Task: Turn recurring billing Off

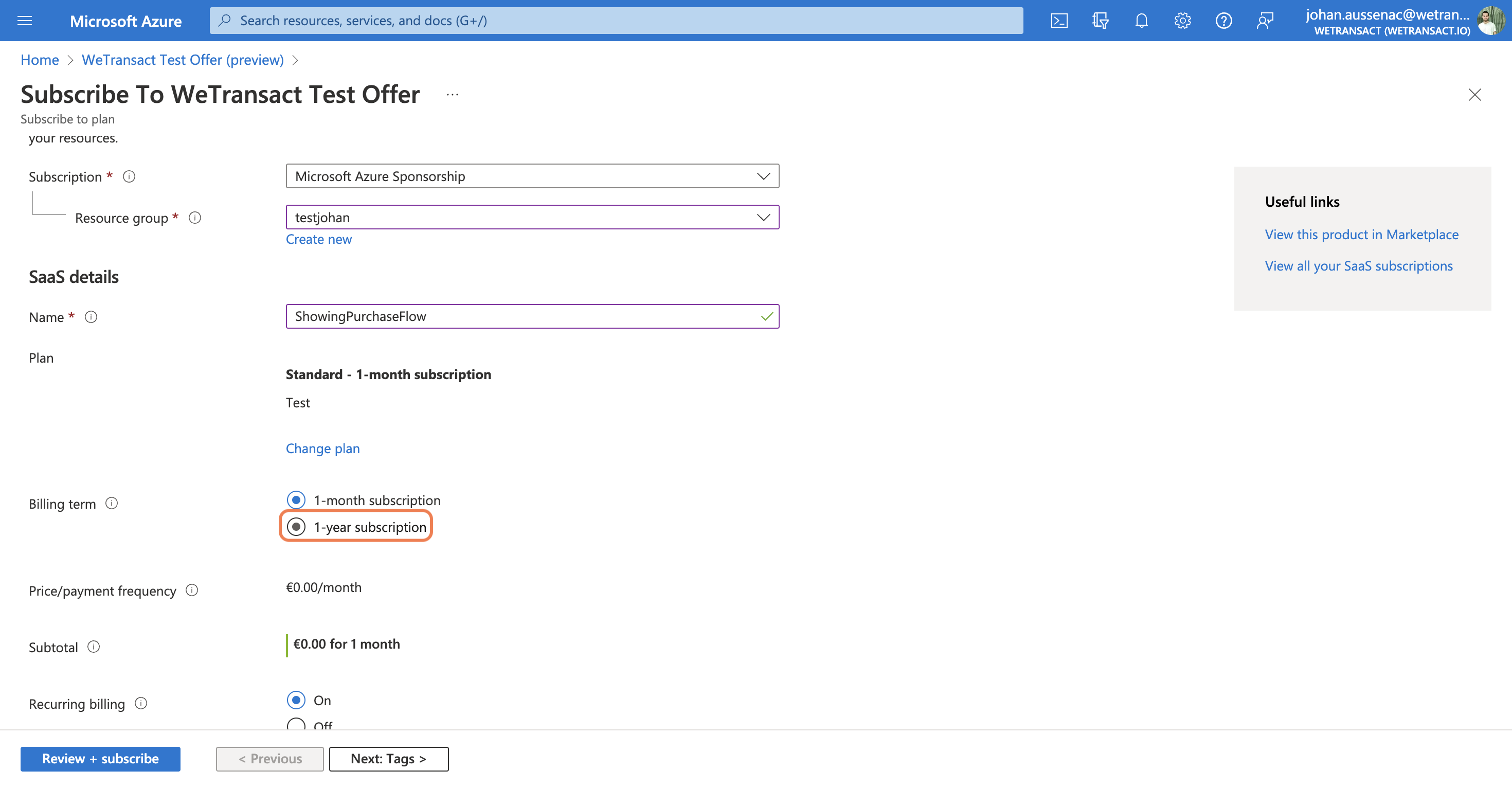Action: (296, 725)
